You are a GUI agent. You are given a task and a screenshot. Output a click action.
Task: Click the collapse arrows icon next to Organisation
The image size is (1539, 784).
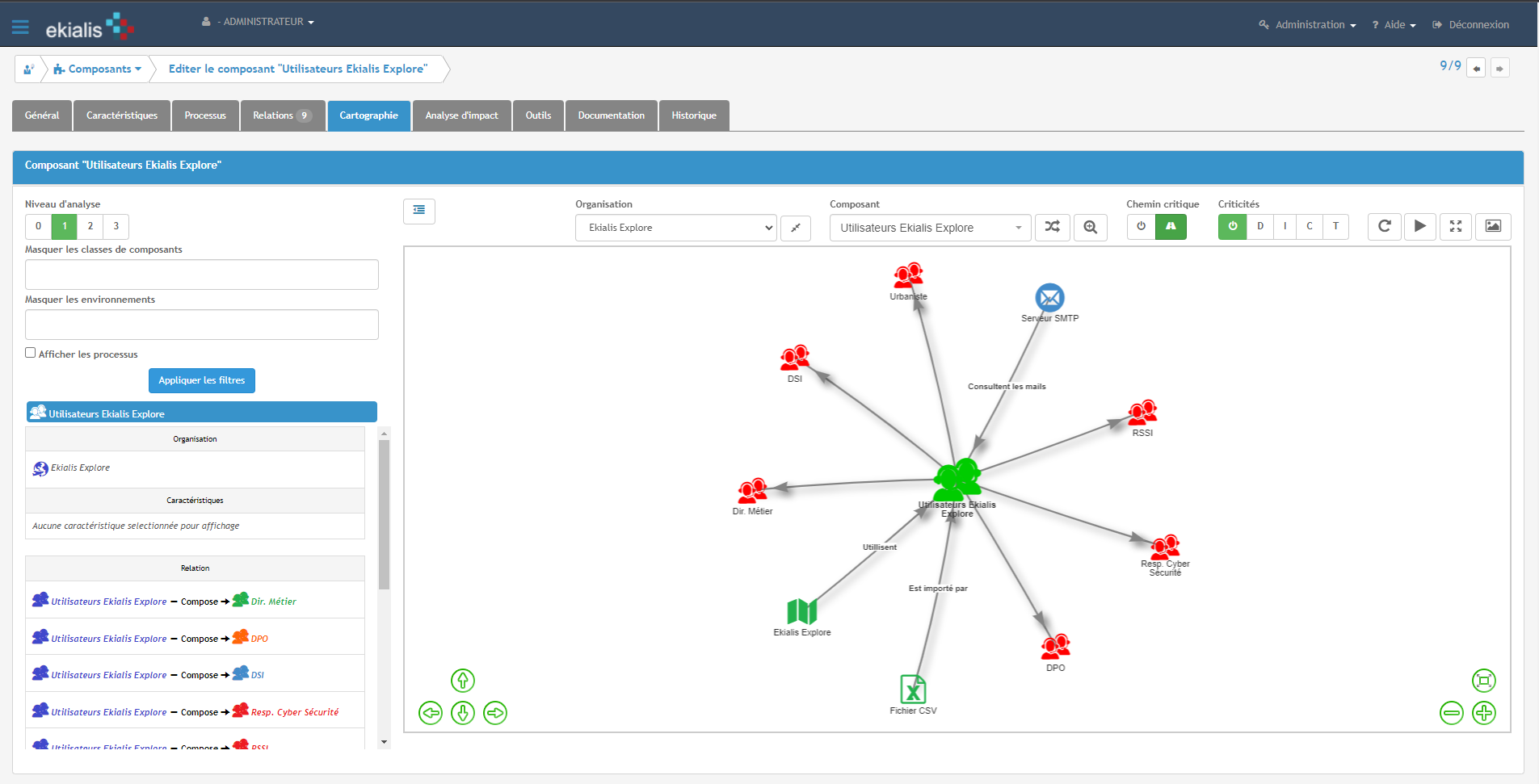[796, 228]
